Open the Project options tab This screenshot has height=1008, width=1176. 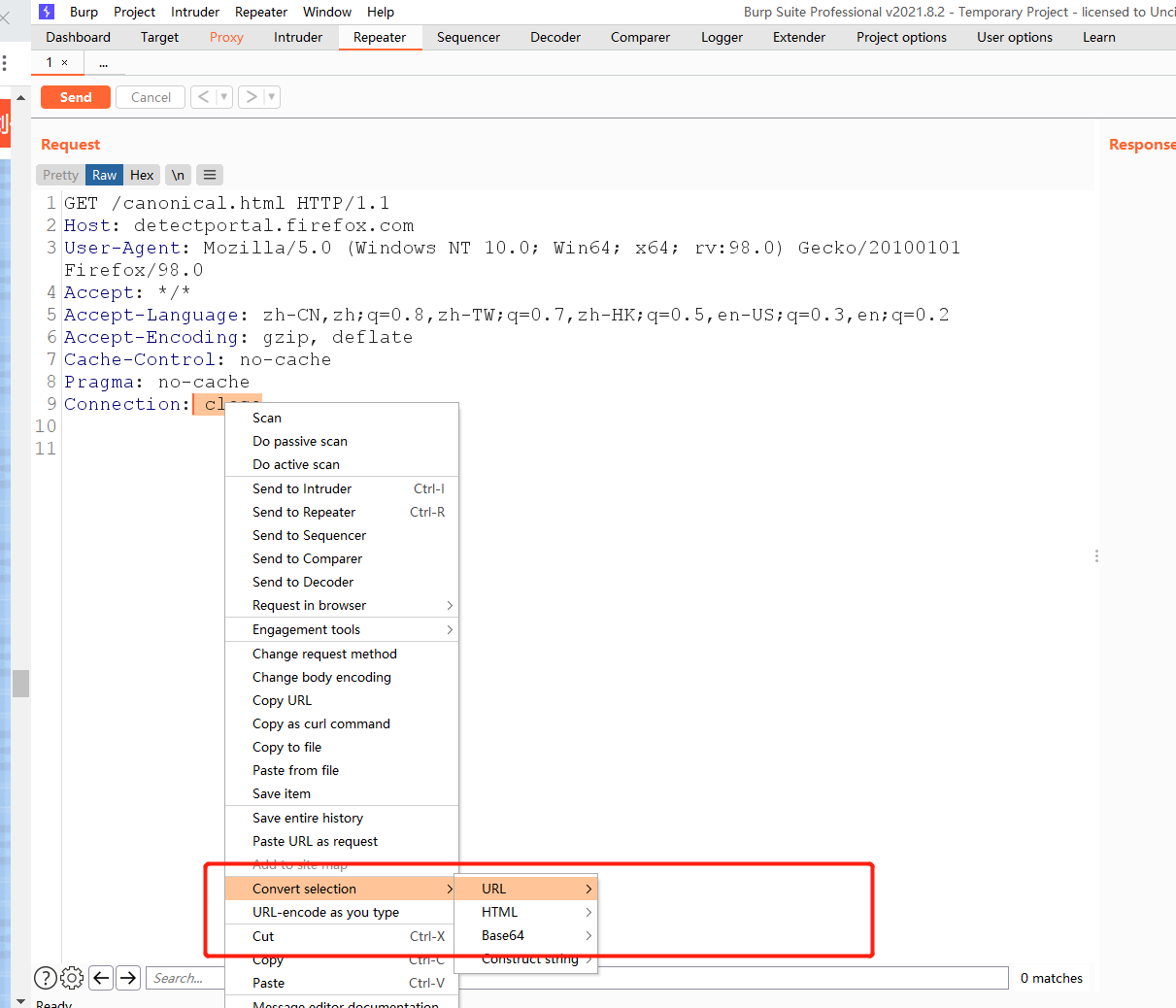(901, 37)
